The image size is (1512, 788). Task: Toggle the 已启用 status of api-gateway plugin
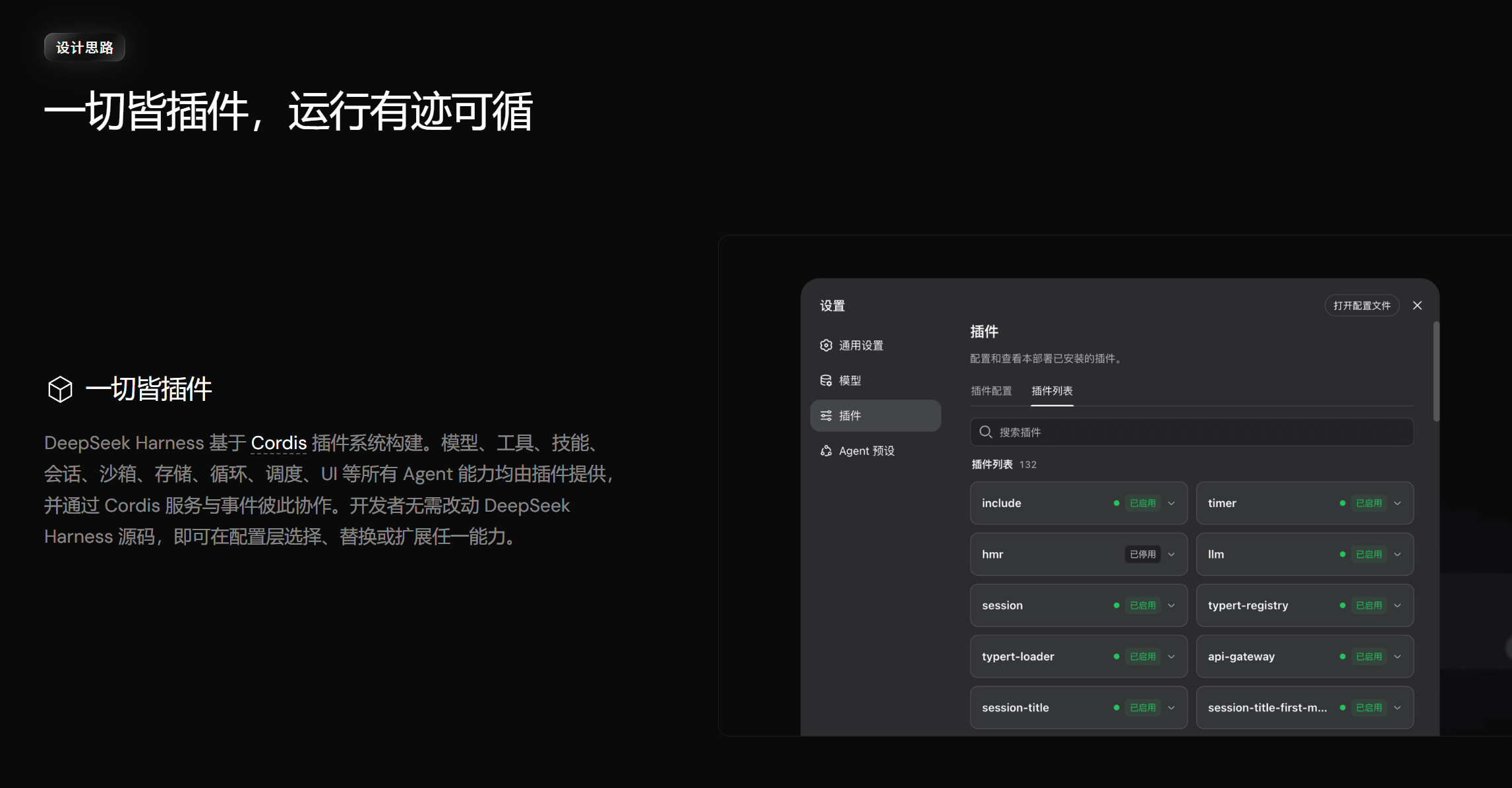tap(1369, 657)
